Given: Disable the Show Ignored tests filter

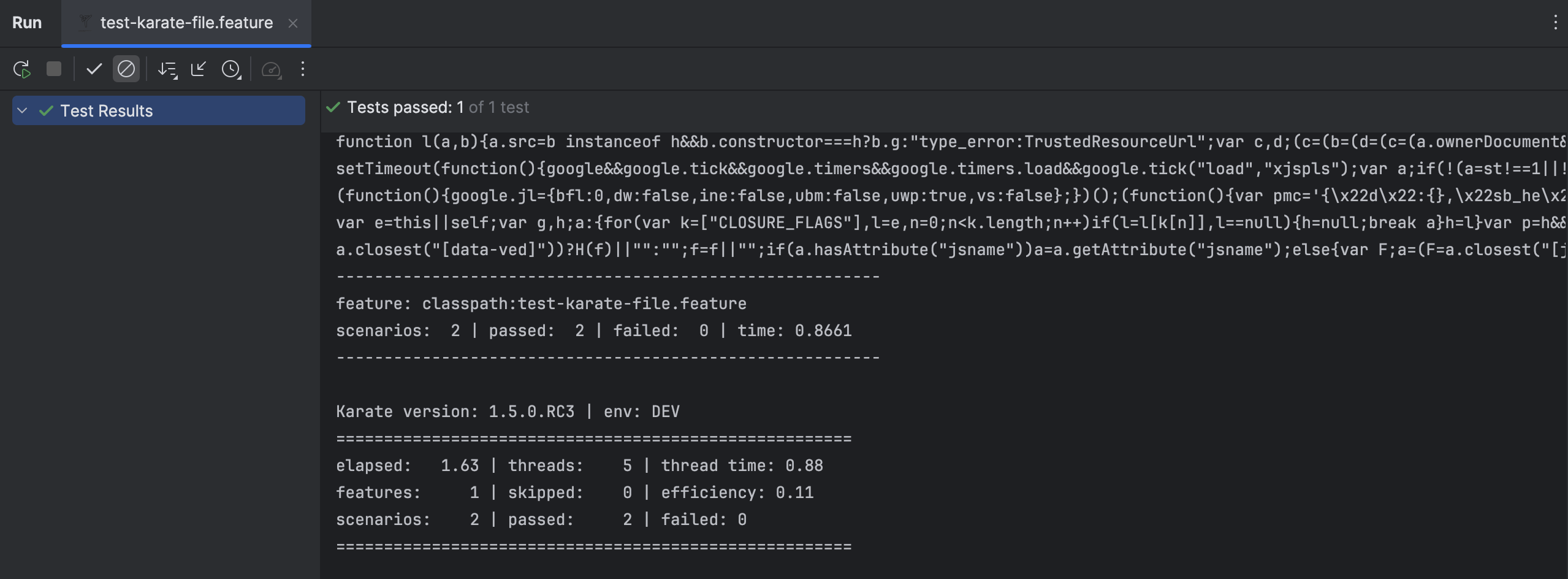Looking at the screenshot, I should [126, 69].
